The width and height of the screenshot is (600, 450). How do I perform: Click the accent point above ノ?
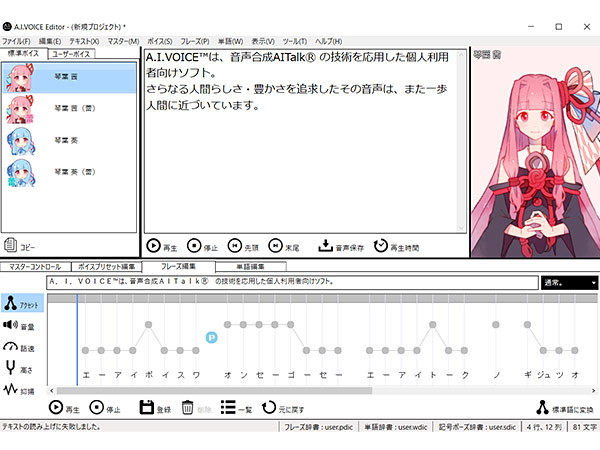[x=496, y=324]
